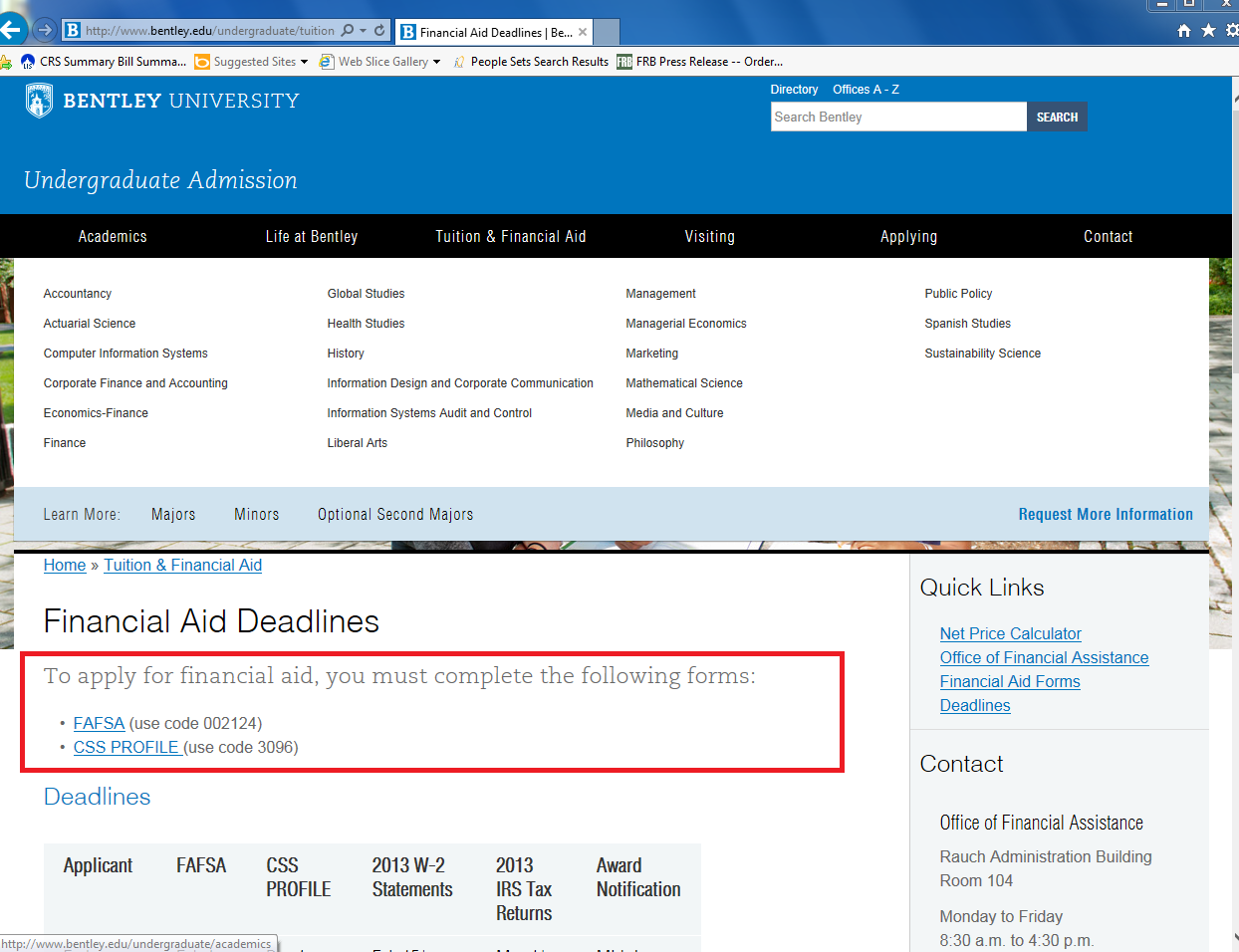Open the Favorites star in browser toolbar

point(1208,30)
